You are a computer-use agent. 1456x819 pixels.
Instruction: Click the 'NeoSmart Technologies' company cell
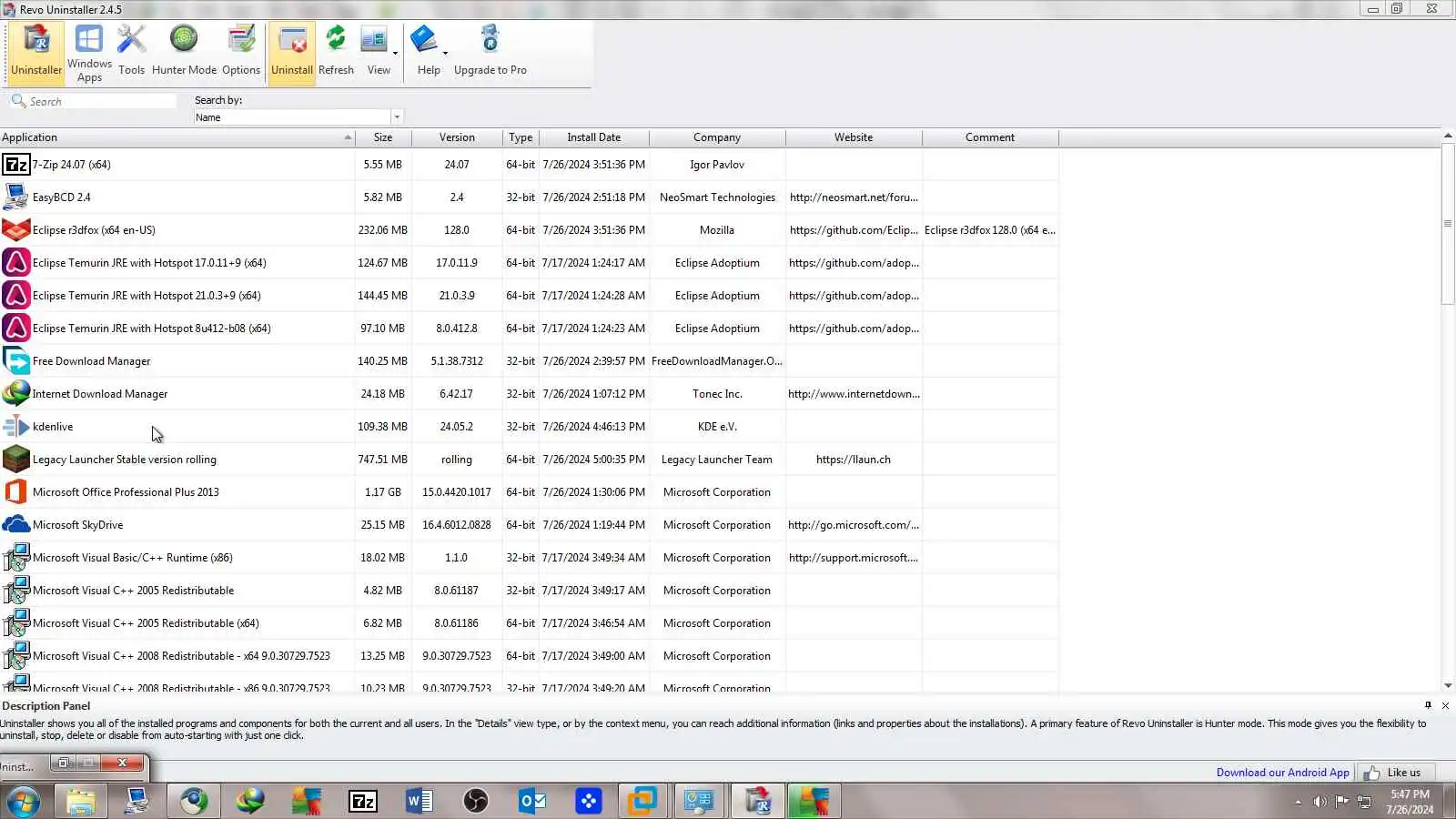(x=717, y=197)
